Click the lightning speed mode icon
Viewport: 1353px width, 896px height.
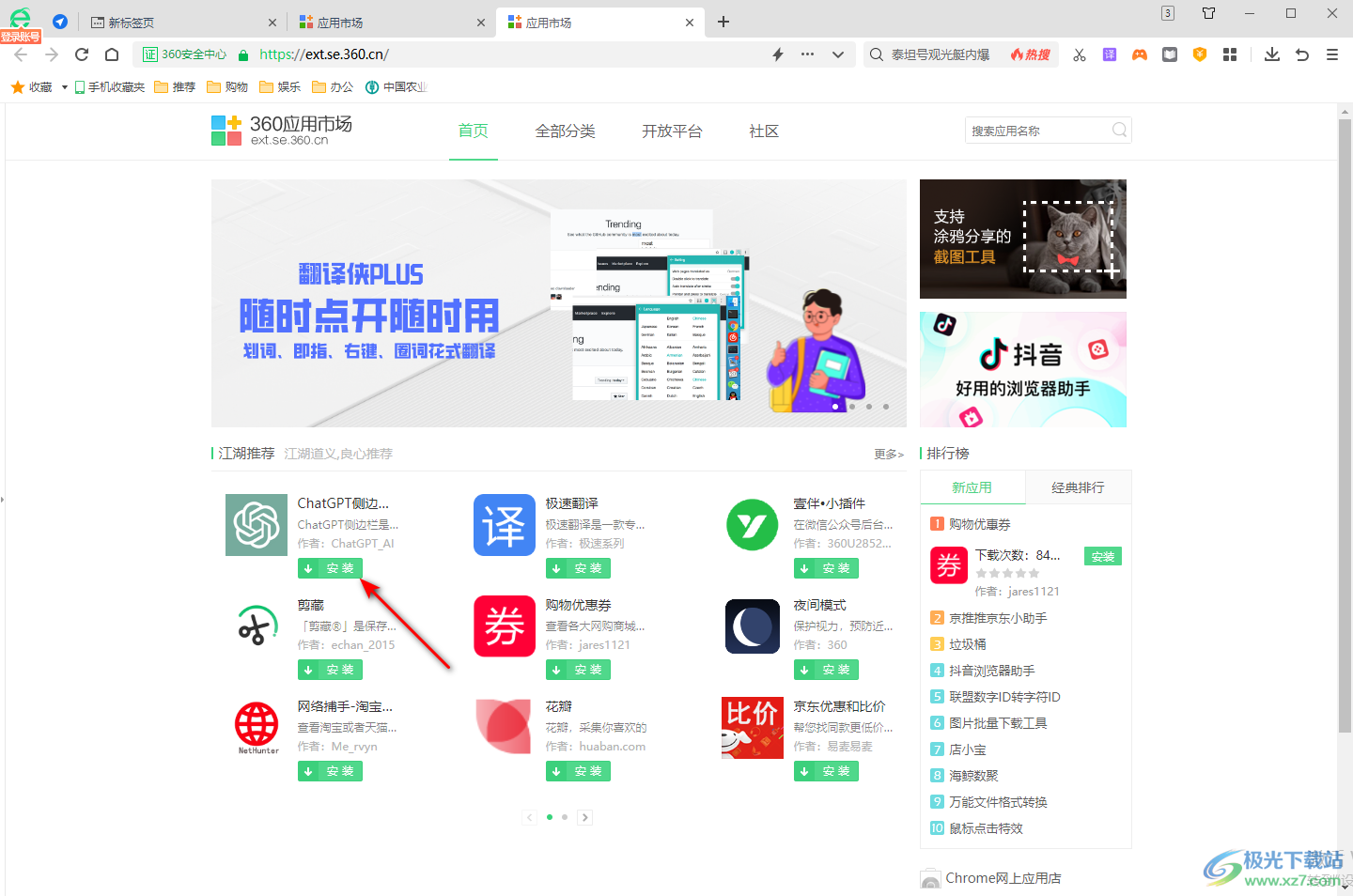pyautogui.click(x=778, y=54)
